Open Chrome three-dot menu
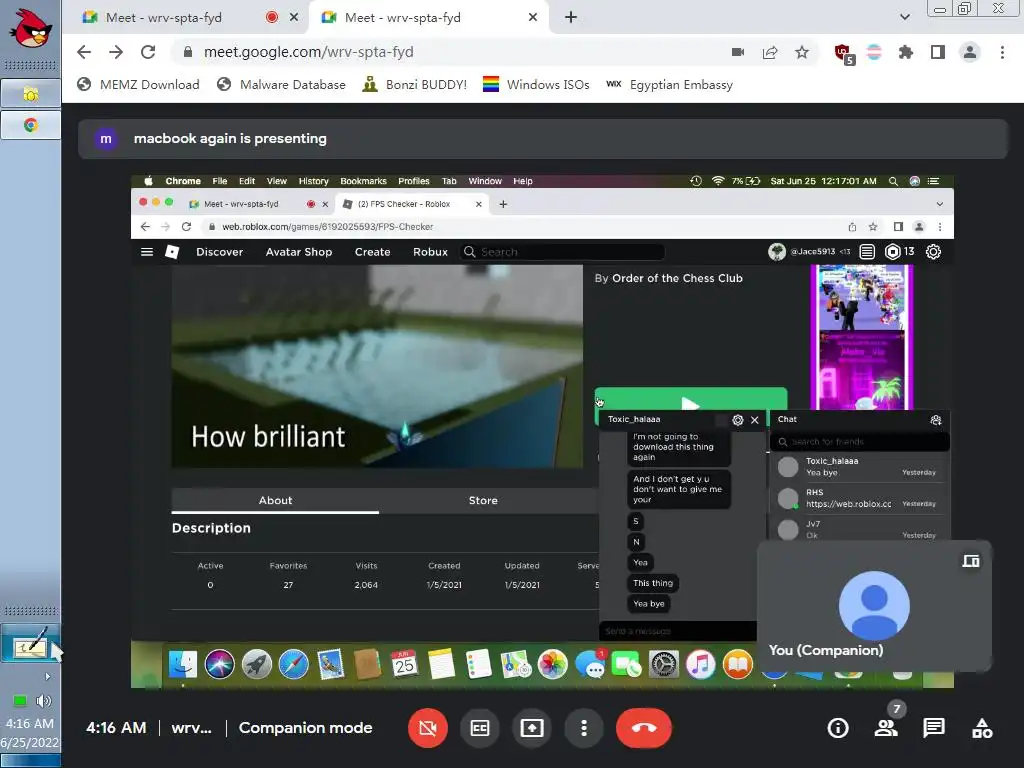1024x768 pixels. pos(1002,52)
